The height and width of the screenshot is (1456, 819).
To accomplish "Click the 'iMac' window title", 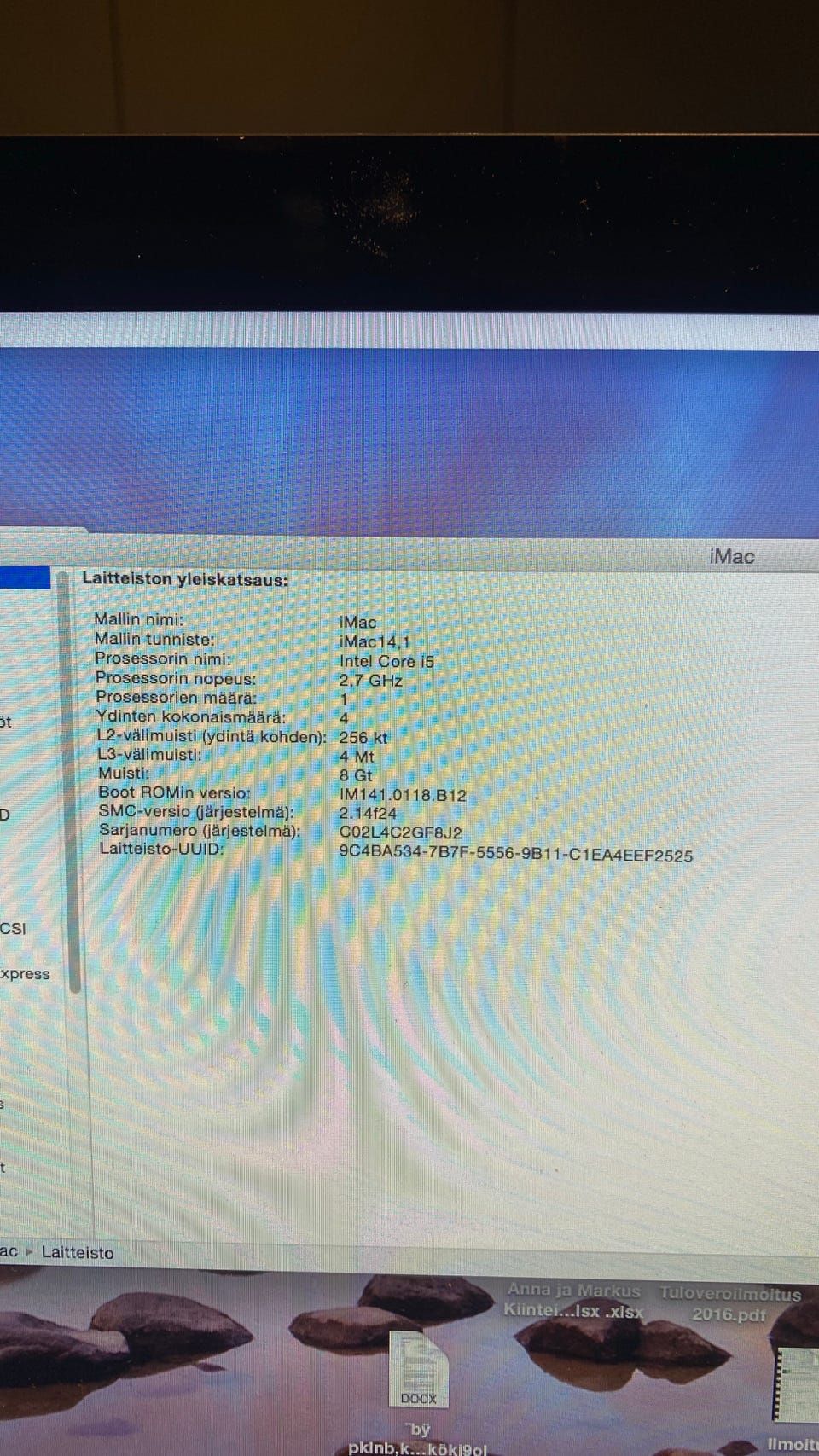I will [x=731, y=556].
